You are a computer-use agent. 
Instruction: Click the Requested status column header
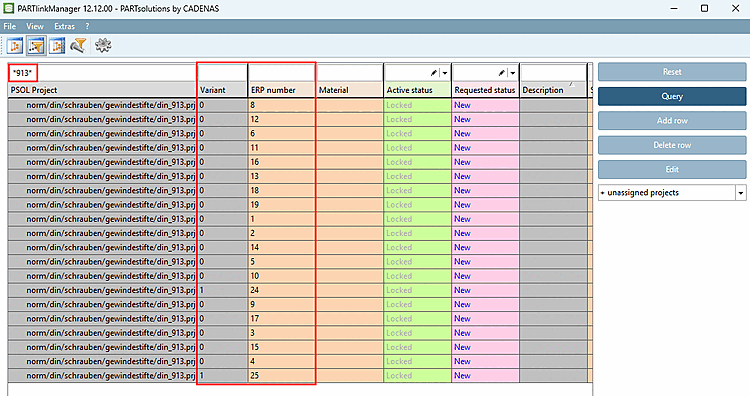tap(485, 90)
